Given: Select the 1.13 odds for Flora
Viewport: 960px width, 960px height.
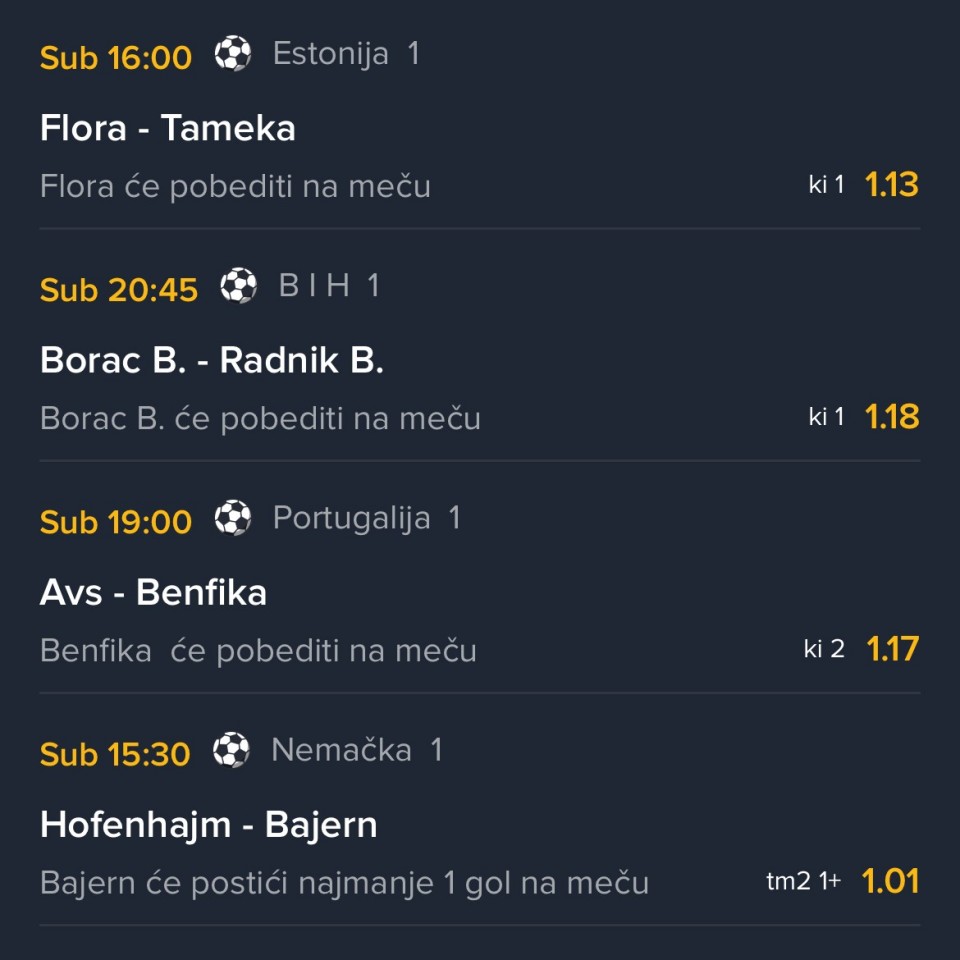Looking at the screenshot, I should (891, 185).
